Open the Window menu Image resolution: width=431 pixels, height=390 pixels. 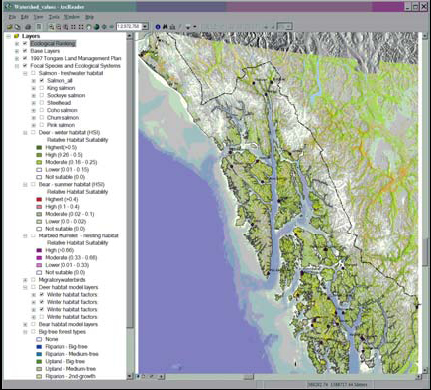click(72, 17)
